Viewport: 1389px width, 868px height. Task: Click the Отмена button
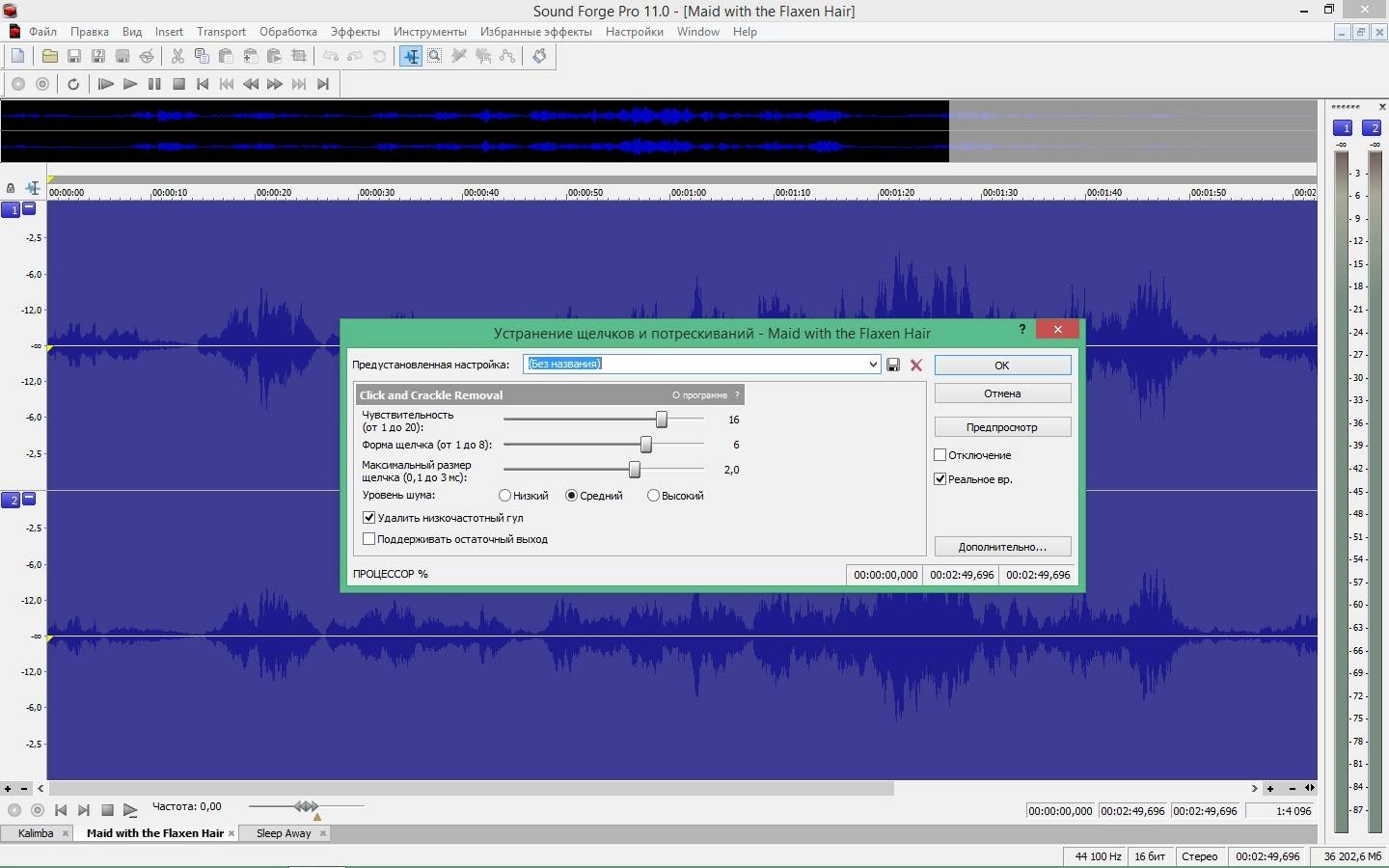point(1002,393)
